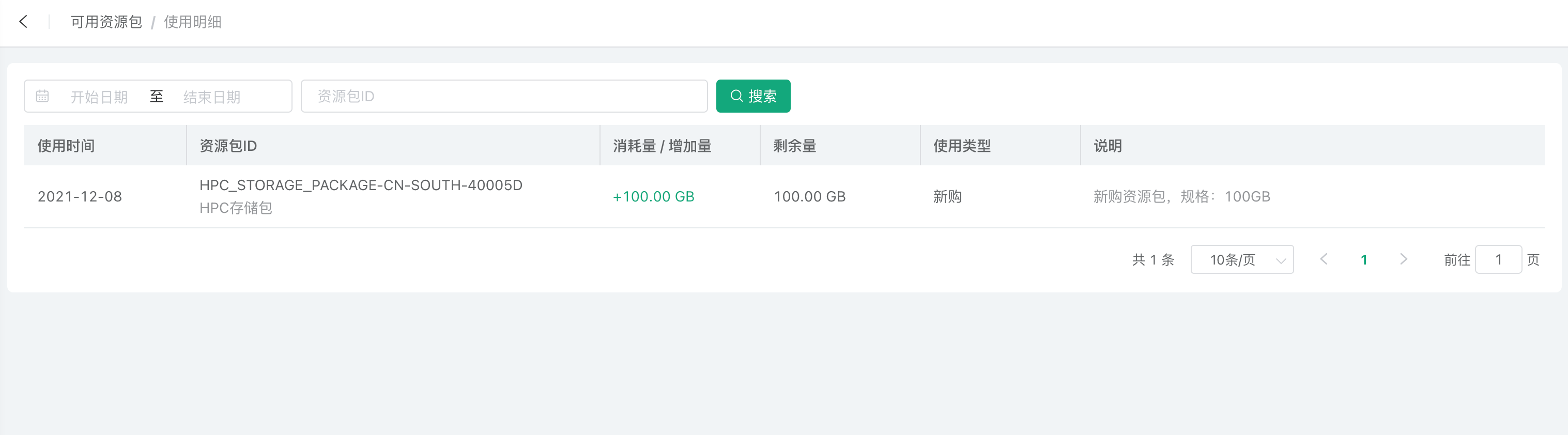Click the 使用类型 column header
This screenshot has height=435, width=1568.
(962, 146)
